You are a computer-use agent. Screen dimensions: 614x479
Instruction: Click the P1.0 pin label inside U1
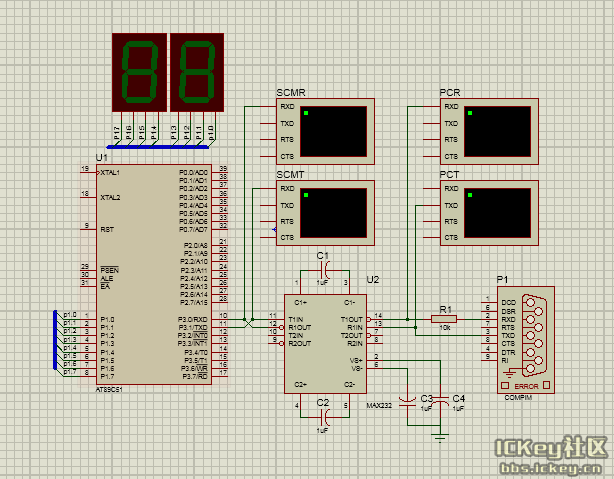107,320
